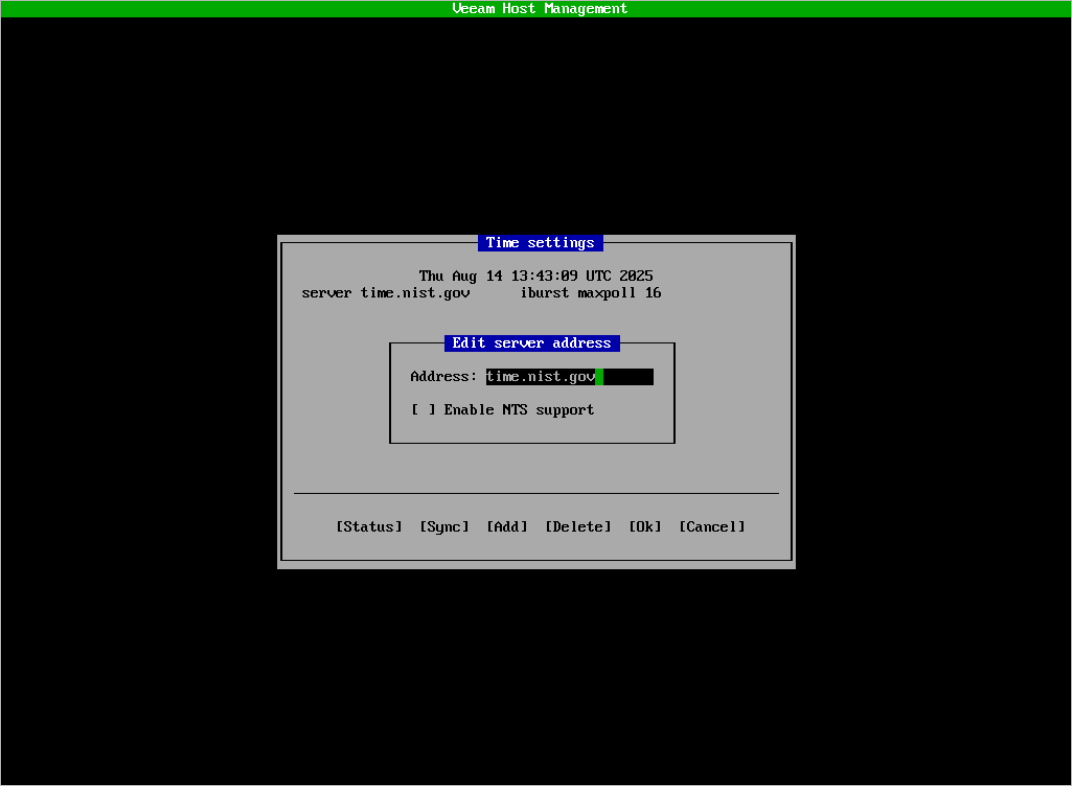Image resolution: width=1072 pixels, height=786 pixels.
Task: Click the 'iburst maxpoll 16' server options text
Action: (x=590, y=294)
